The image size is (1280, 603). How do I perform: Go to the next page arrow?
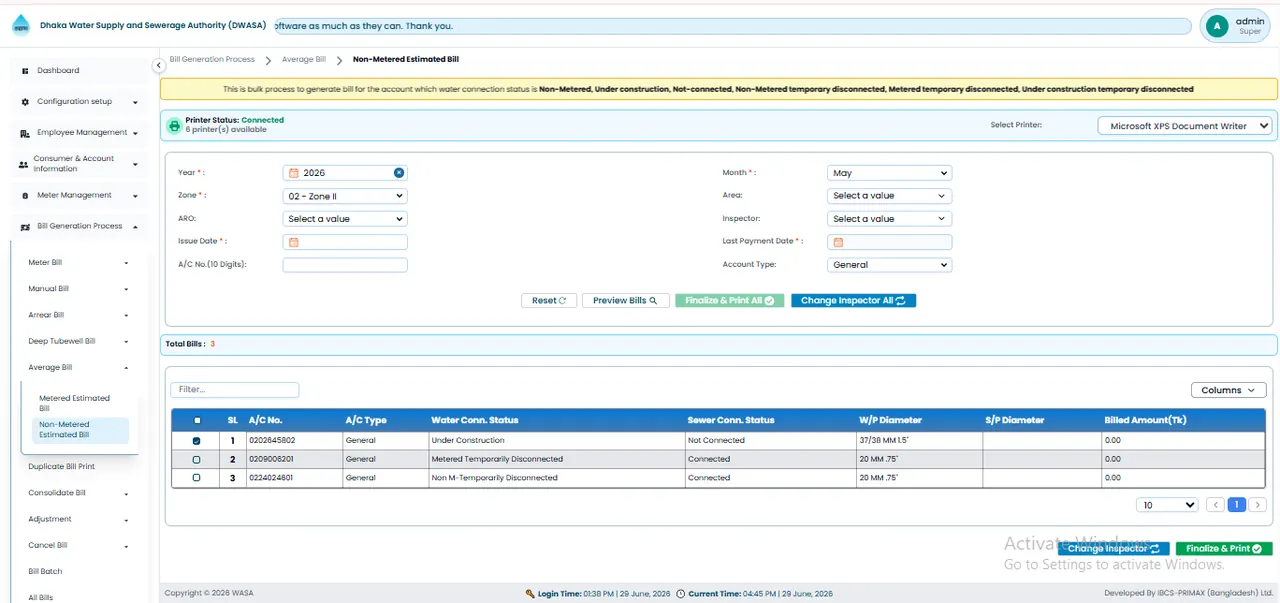click(1257, 505)
